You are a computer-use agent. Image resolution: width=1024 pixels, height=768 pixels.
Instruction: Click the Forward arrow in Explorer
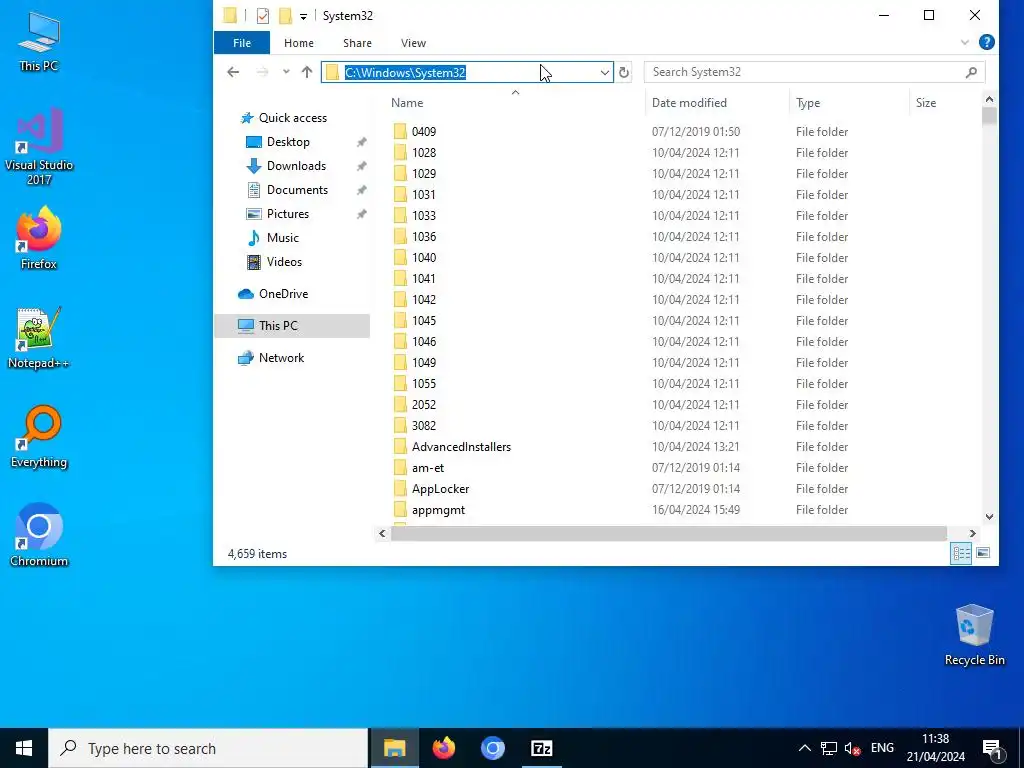point(262,72)
